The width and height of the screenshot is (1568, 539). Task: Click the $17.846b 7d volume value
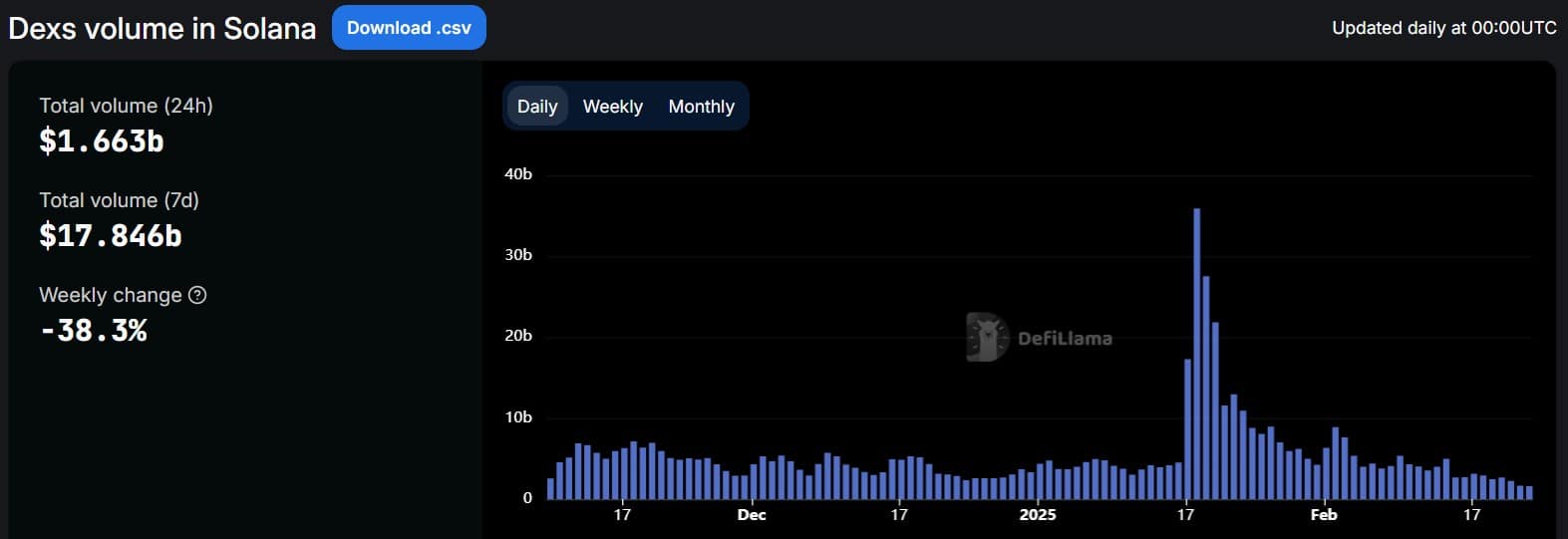(110, 236)
